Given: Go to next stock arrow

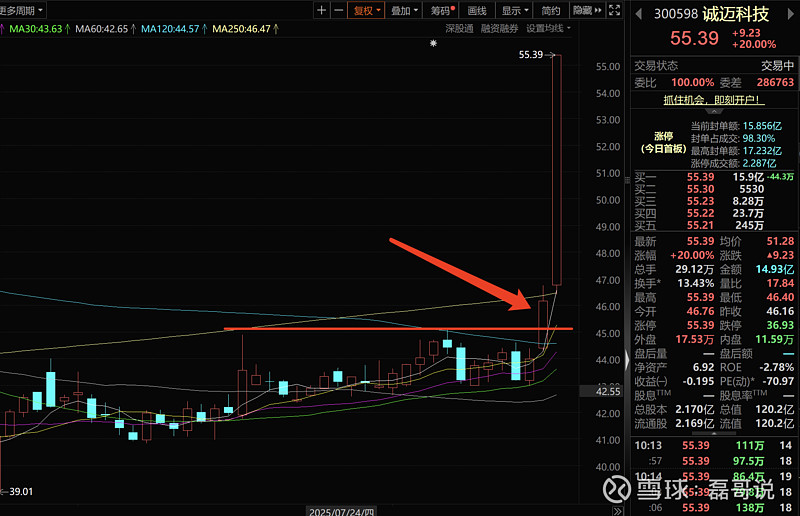Looking at the screenshot, I should (791, 14).
